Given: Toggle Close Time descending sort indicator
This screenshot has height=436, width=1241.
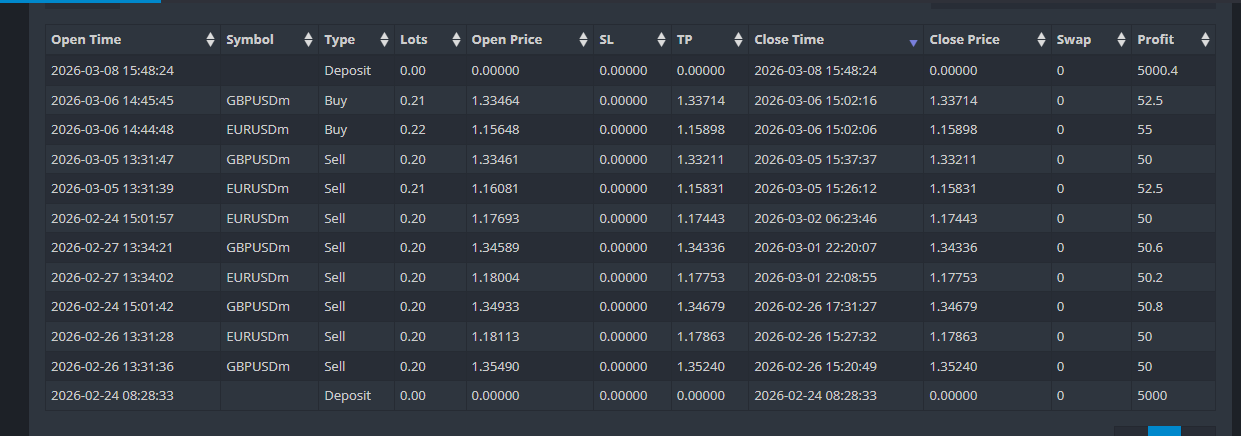Looking at the screenshot, I should click(913, 43).
